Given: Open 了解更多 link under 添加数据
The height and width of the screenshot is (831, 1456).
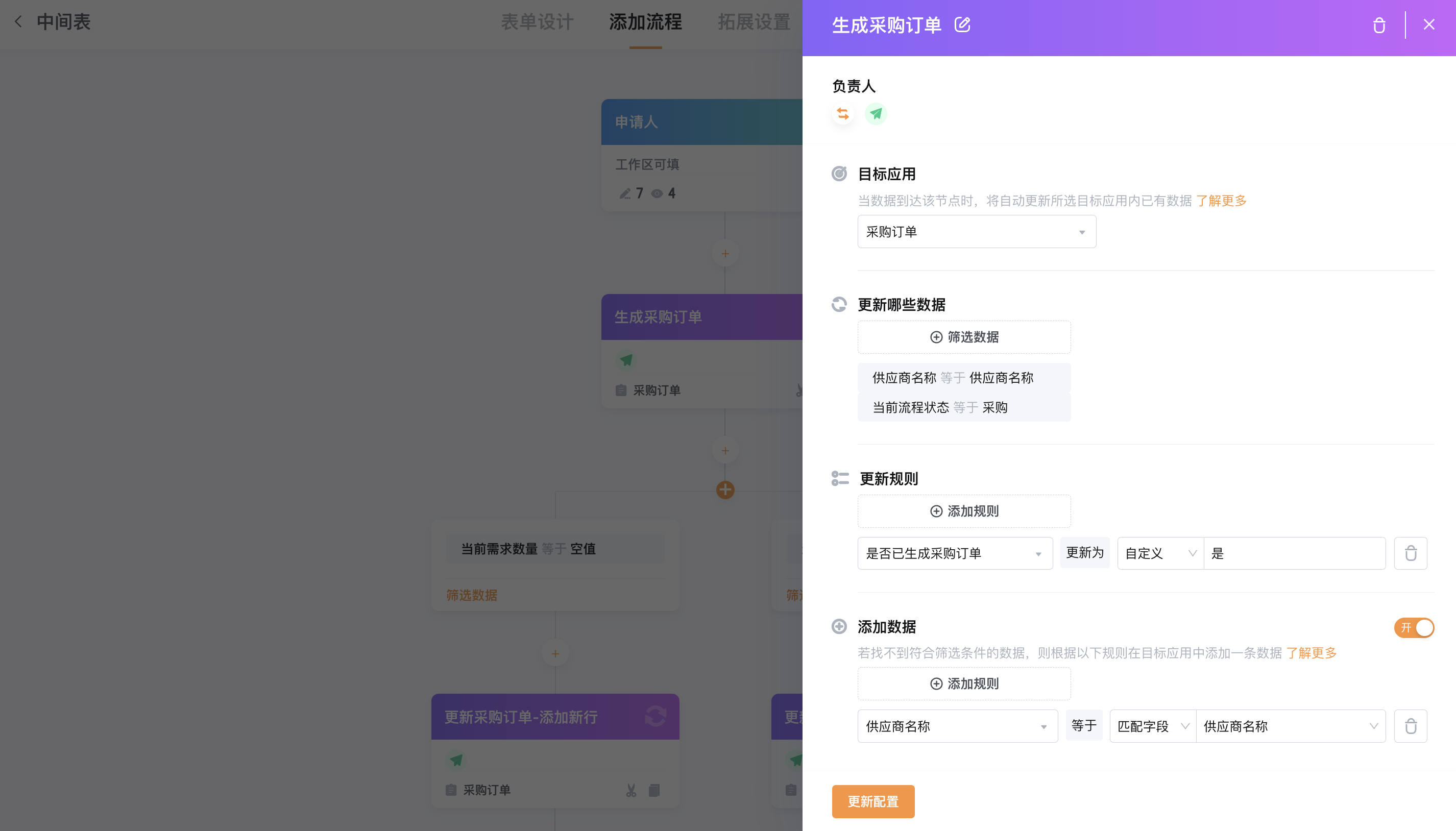Looking at the screenshot, I should click(1311, 652).
